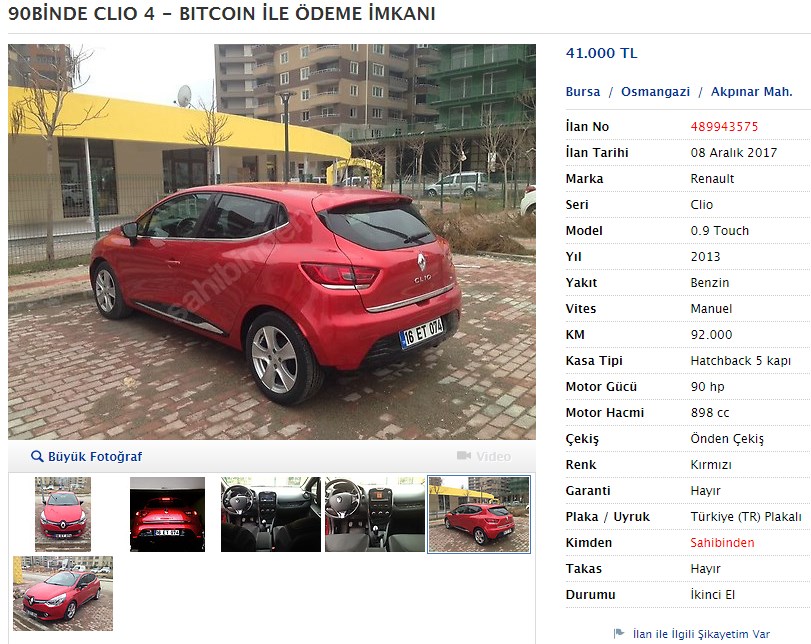Show the front corner view thumbnail in second row
Image resolution: width=811 pixels, height=644 pixels.
[x=63, y=593]
